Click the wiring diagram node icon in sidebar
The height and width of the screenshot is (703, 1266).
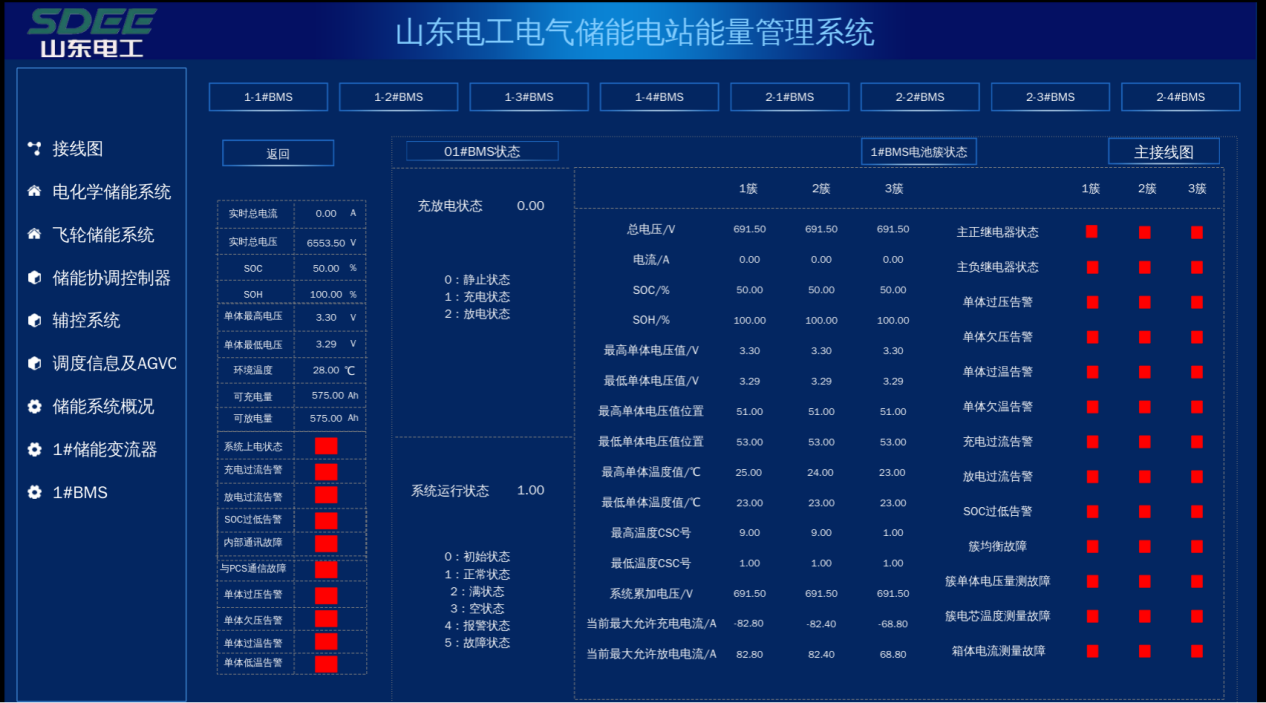[34, 149]
